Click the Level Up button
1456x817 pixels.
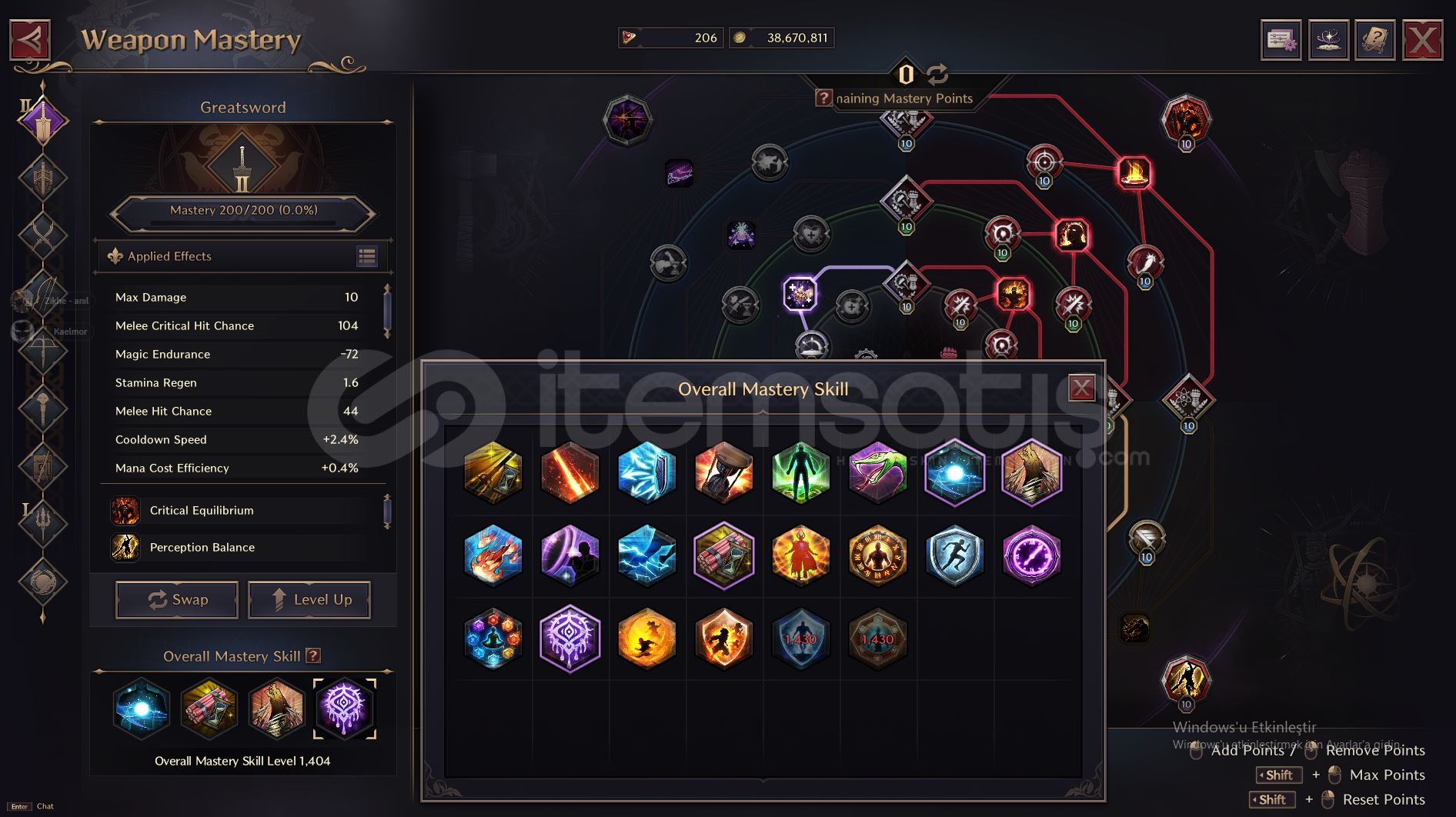click(309, 599)
